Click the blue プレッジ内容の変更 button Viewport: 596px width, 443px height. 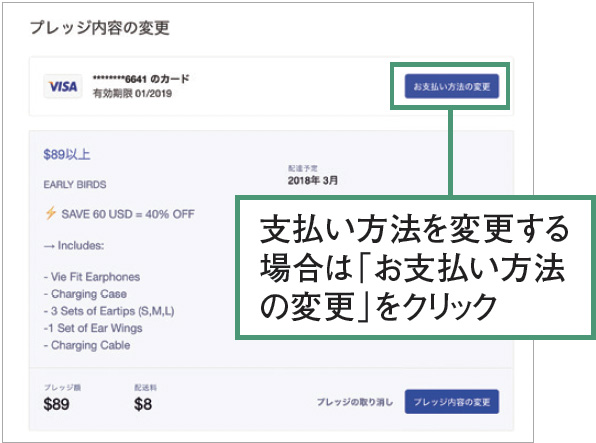tap(452, 402)
